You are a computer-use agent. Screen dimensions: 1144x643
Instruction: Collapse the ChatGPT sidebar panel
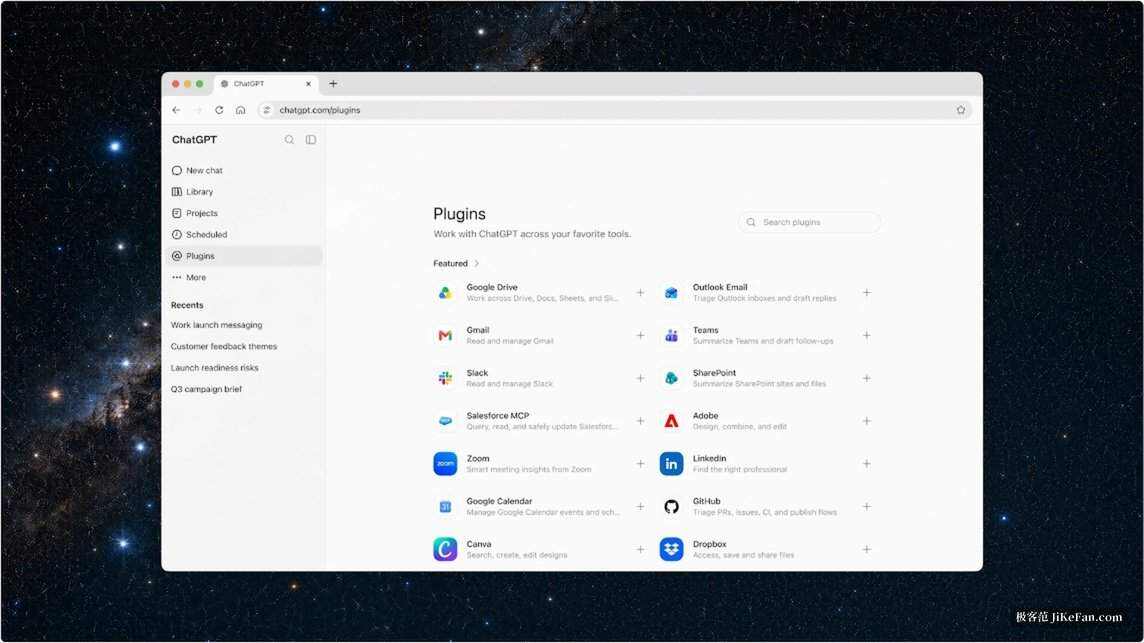click(311, 139)
